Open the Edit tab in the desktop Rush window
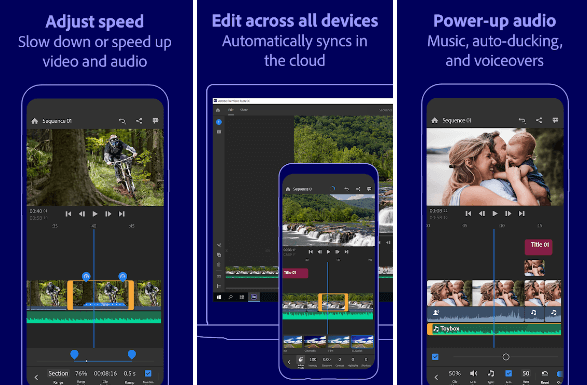Image resolution: width=587 pixels, height=385 pixels. 231,110
